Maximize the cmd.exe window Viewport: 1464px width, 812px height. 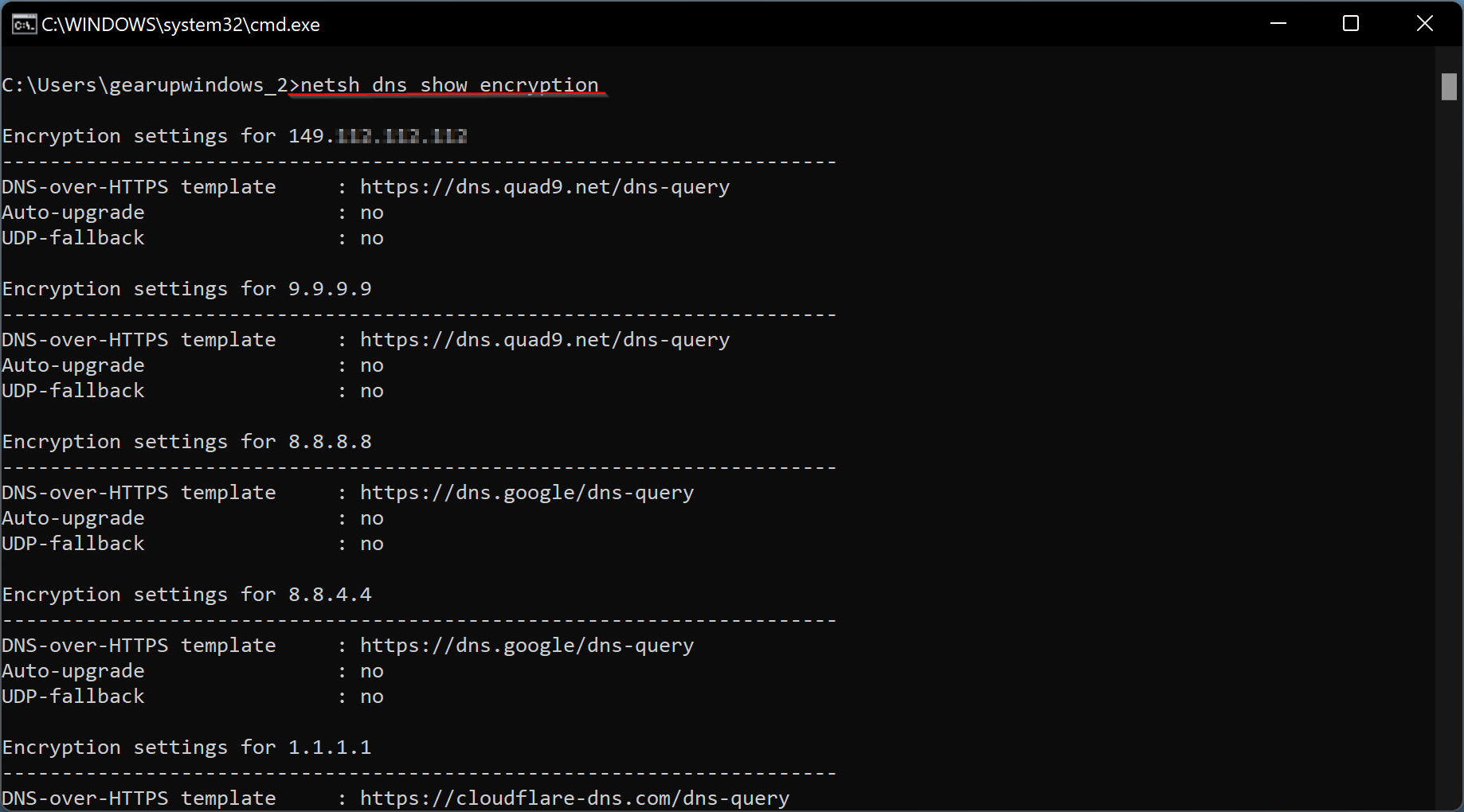point(1351,24)
